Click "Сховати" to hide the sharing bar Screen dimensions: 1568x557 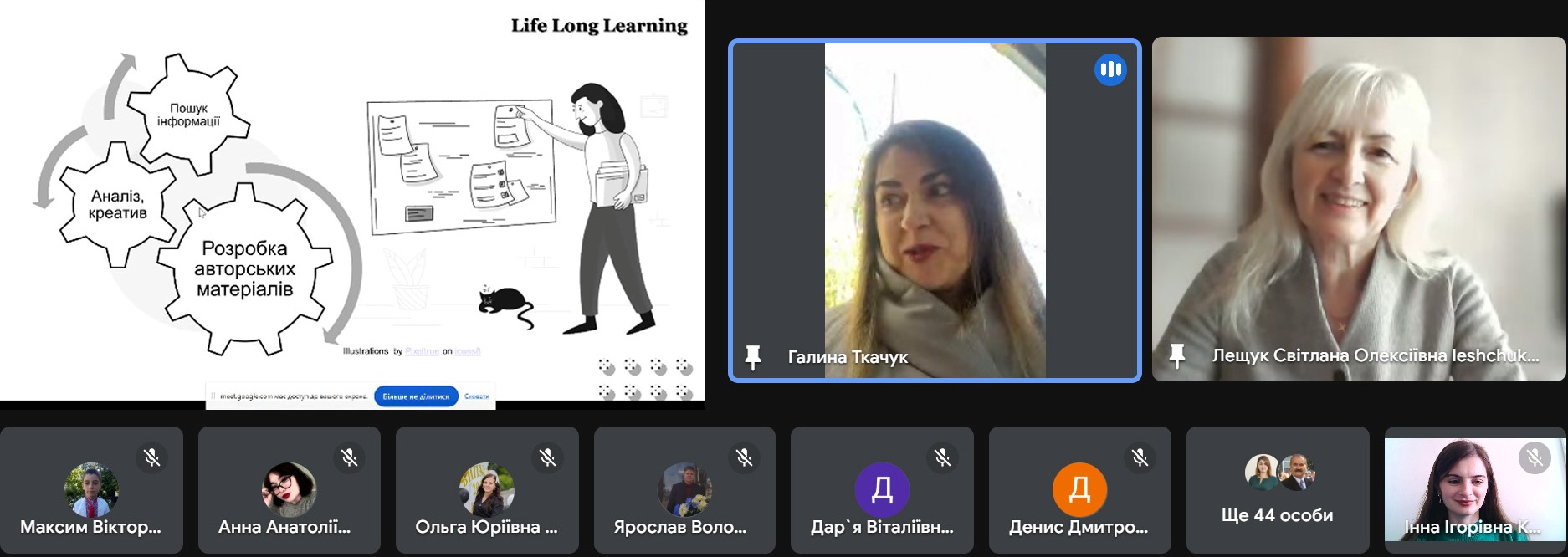(x=476, y=396)
